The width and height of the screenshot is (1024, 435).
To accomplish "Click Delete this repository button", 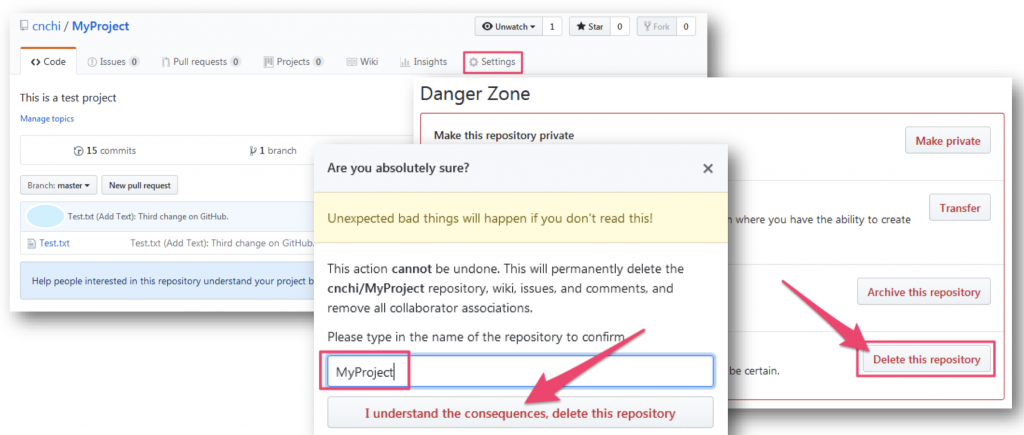I will (x=926, y=359).
